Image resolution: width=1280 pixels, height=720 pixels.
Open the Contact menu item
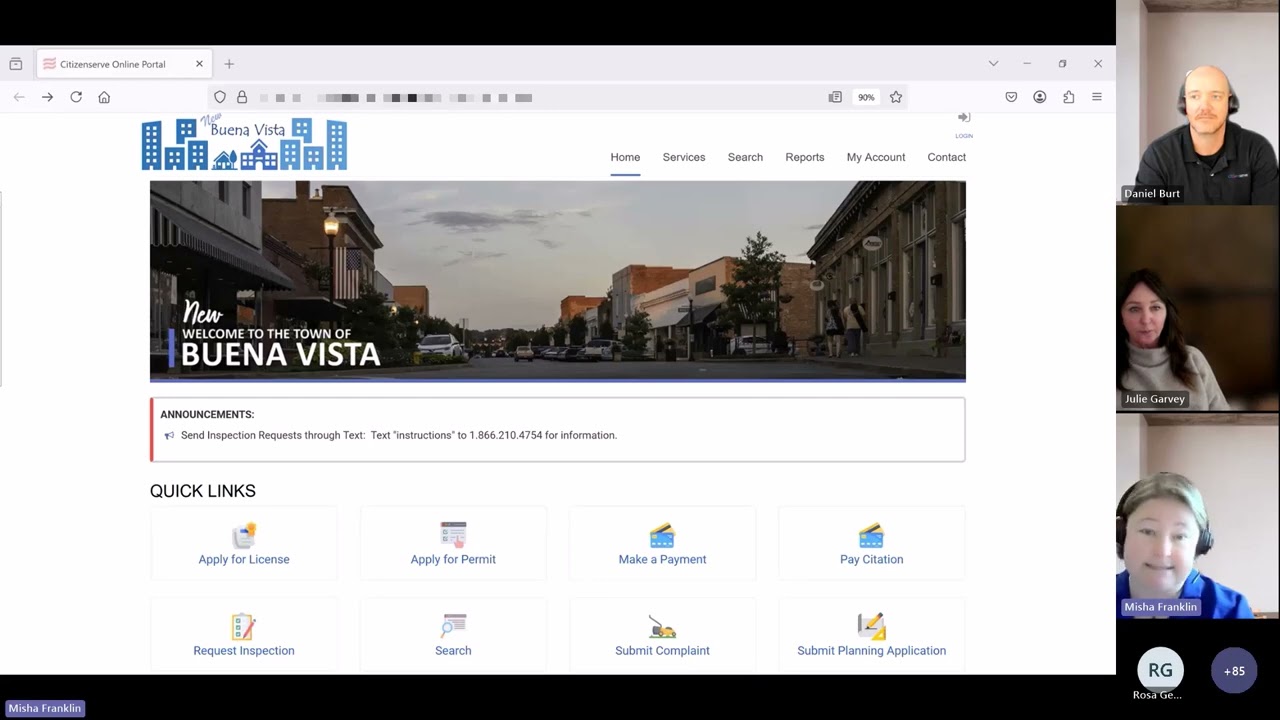[946, 157]
